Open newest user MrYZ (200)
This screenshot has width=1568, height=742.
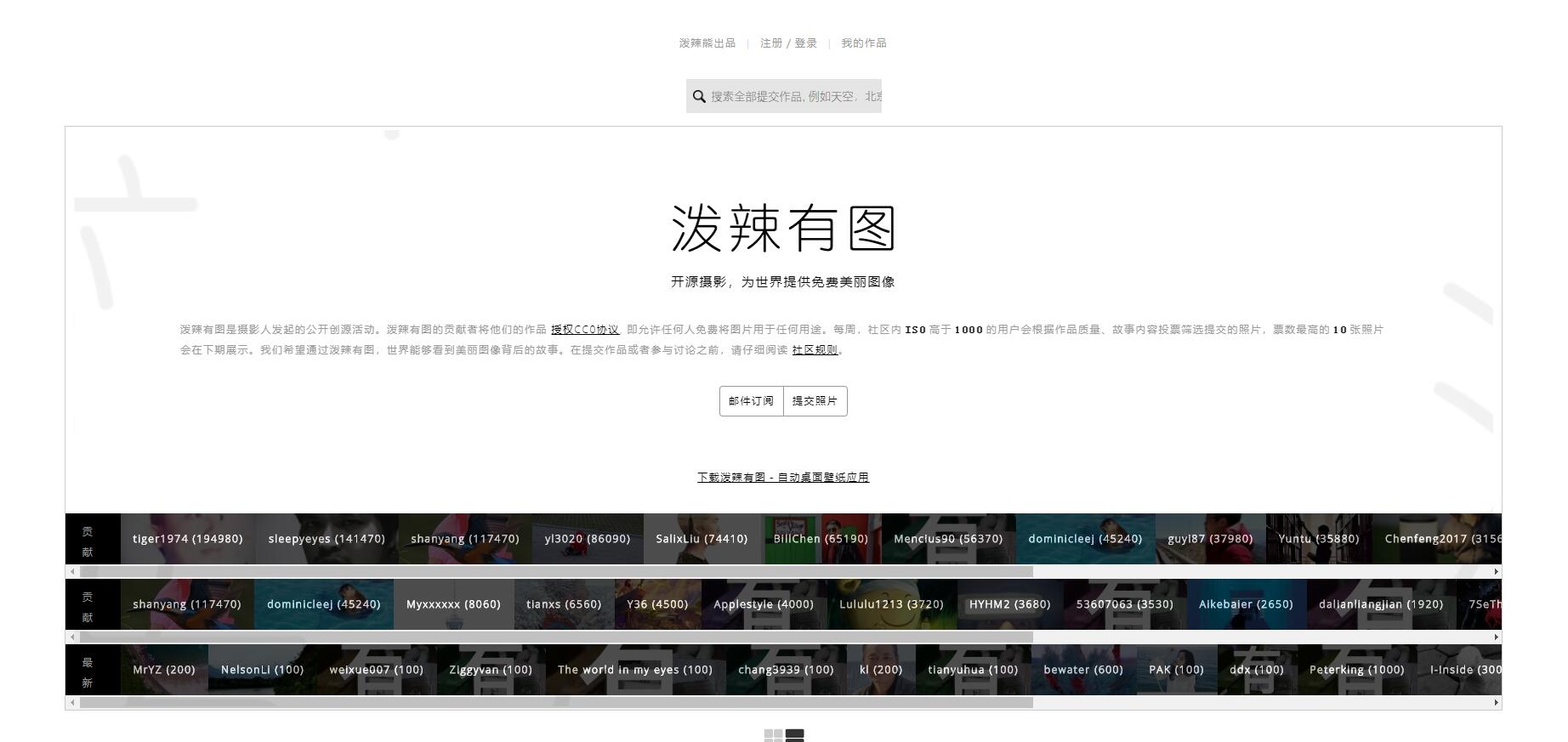point(164,670)
